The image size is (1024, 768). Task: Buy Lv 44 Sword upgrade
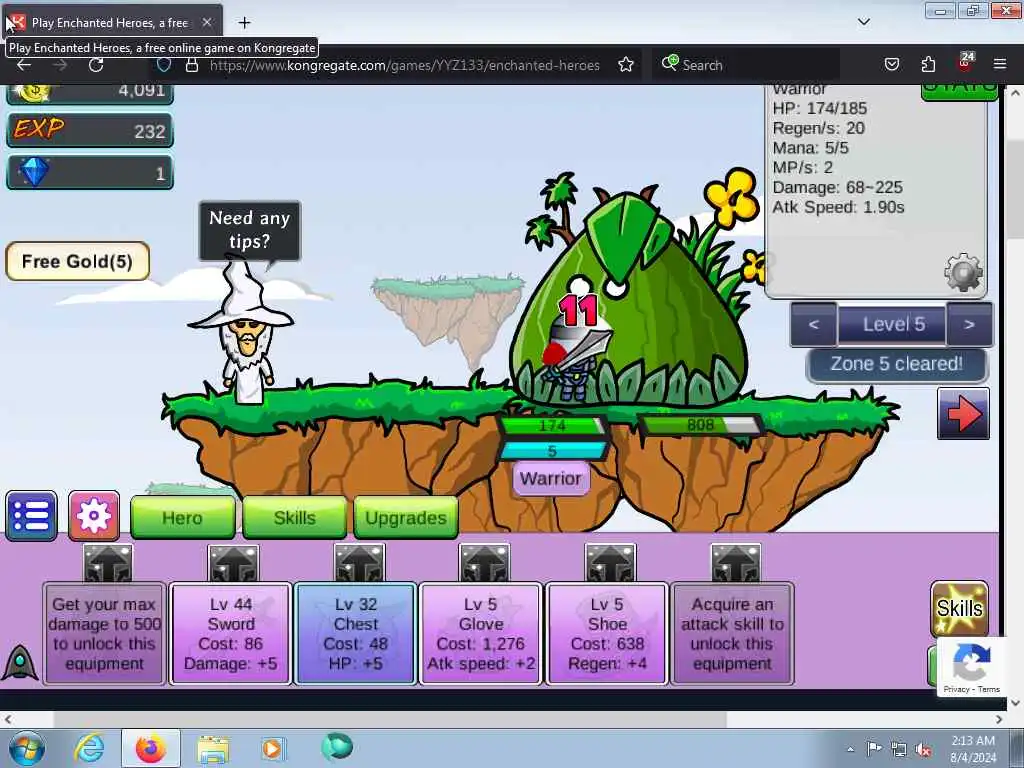[231, 633]
